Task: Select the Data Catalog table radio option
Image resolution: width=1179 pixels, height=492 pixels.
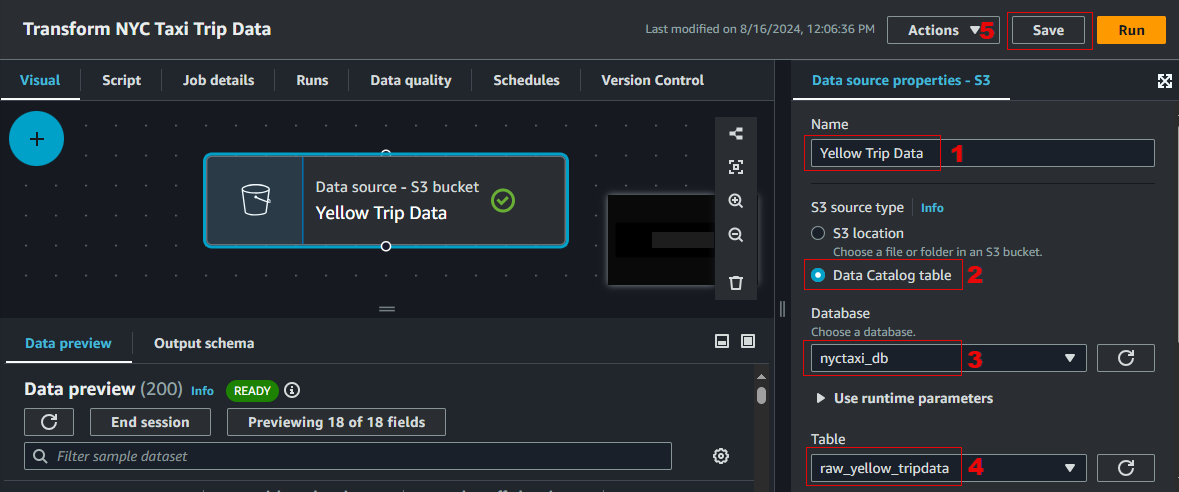Action: click(818, 276)
